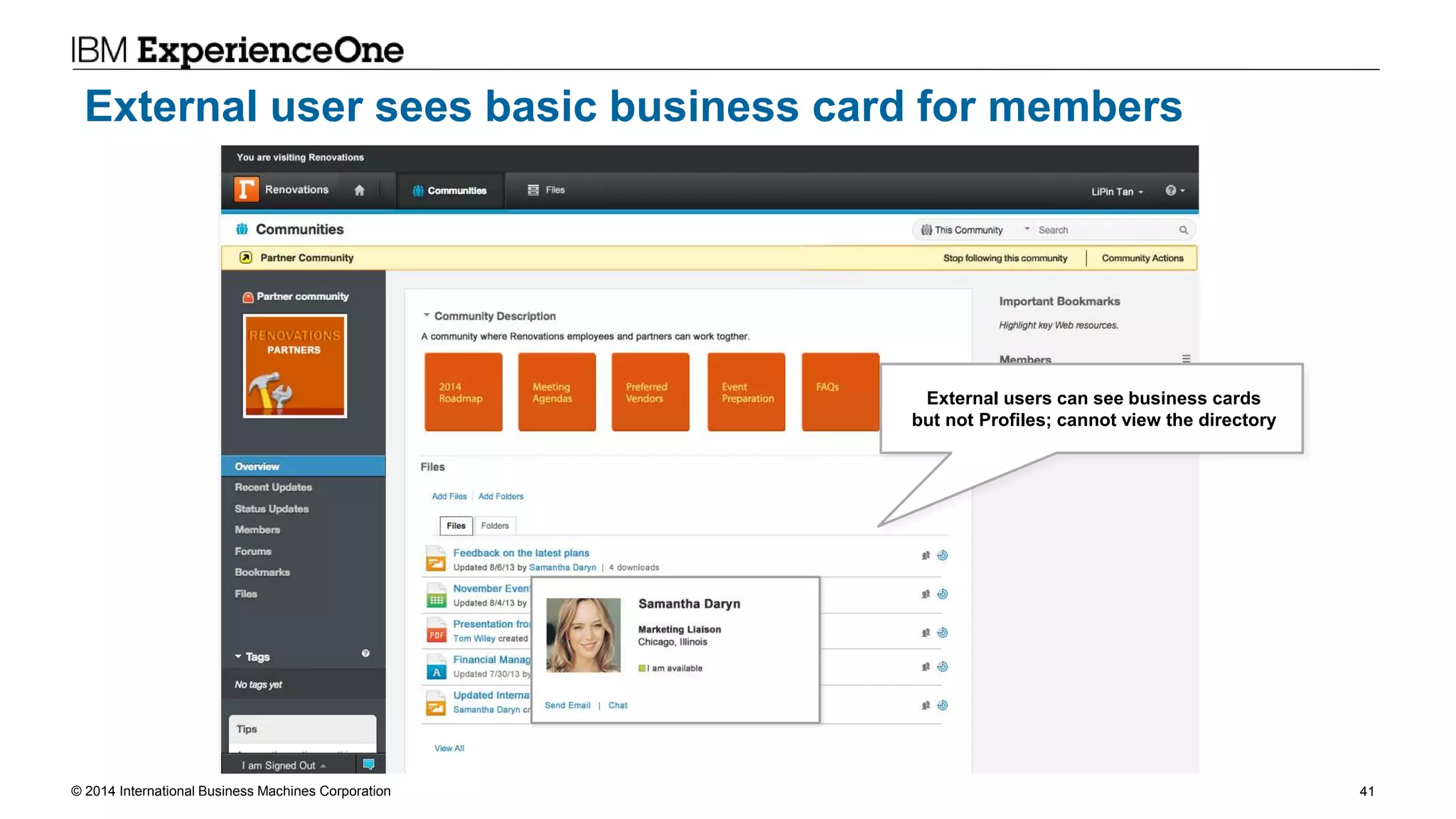
Task: Open the FAQs tile
Action: click(x=840, y=392)
